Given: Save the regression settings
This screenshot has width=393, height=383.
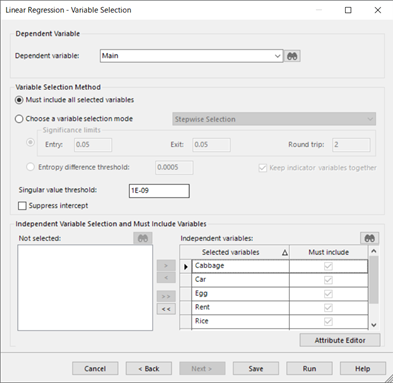Looking at the screenshot, I should click(256, 369).
